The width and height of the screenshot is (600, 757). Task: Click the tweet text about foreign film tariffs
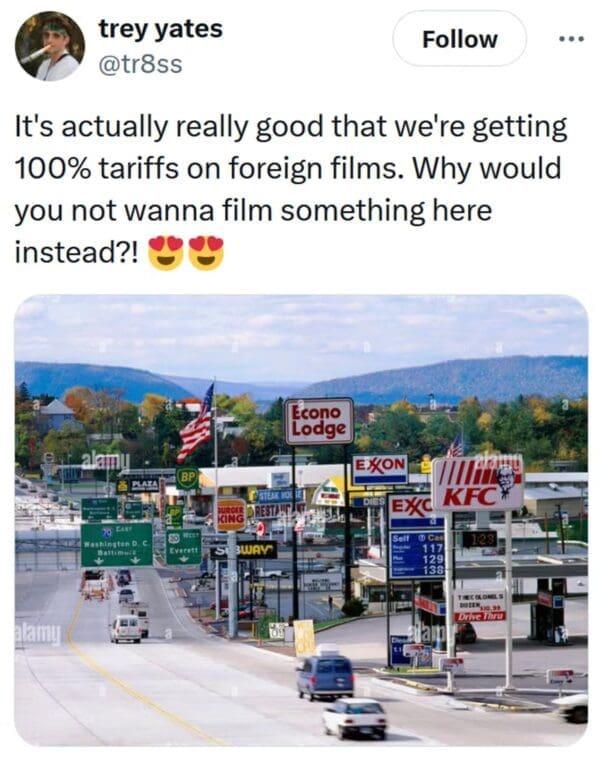pyautogui.click(x=291, y=189)
